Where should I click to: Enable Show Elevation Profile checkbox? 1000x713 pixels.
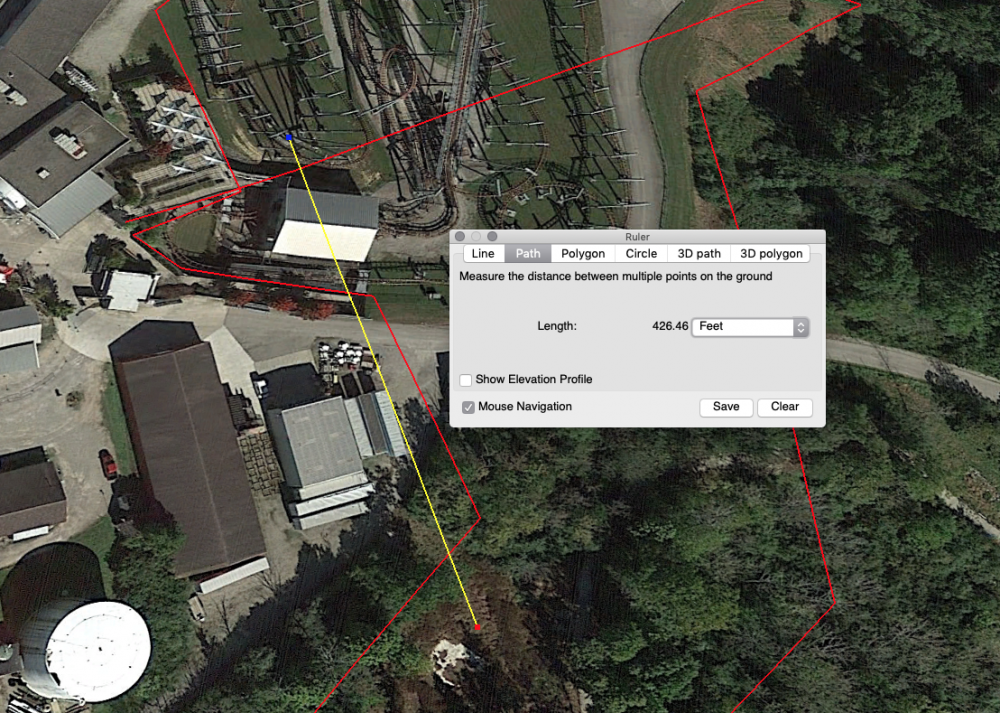point(466,380)
